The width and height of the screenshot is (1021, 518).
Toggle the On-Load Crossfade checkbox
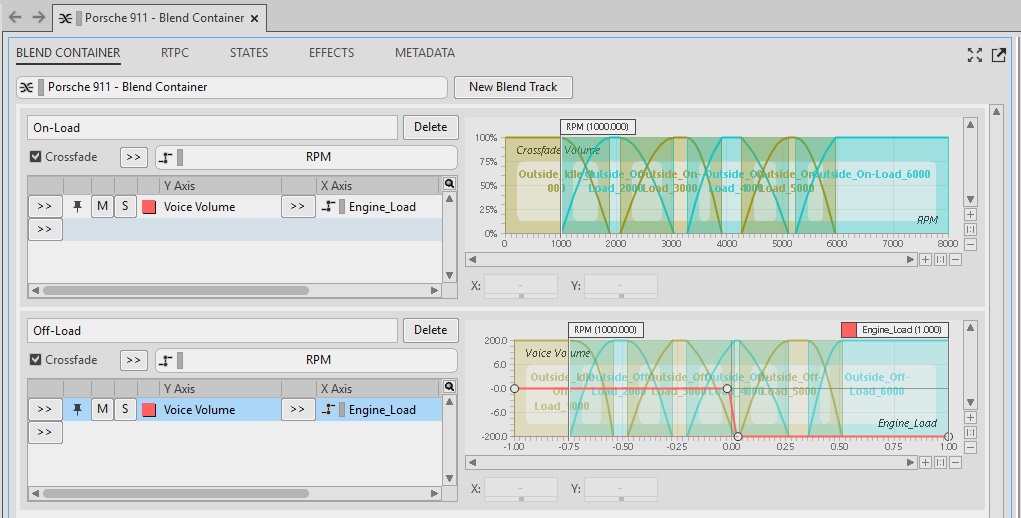(36, 157)
